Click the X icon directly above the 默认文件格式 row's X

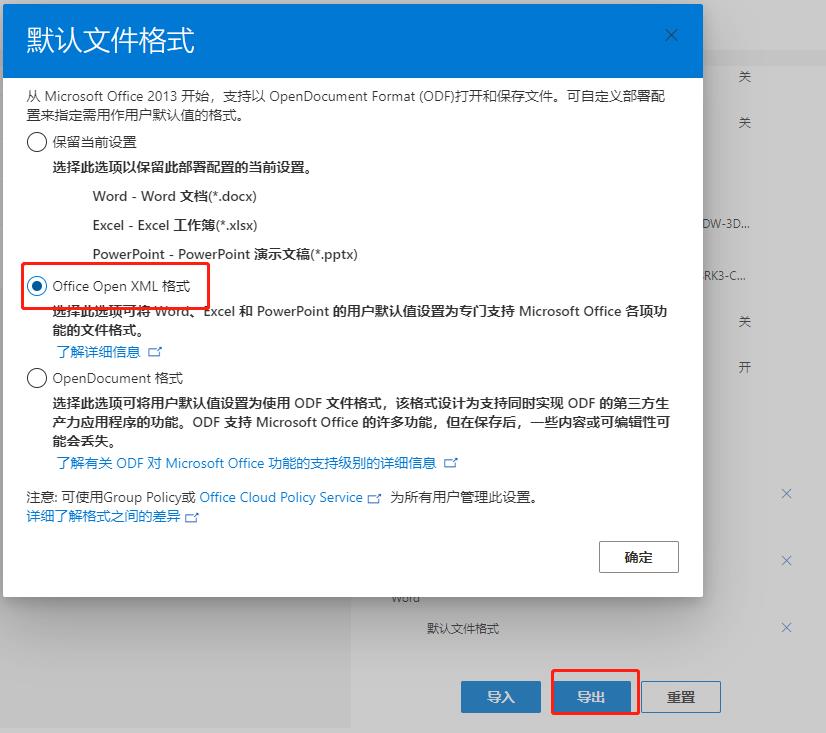pos(786,561)
